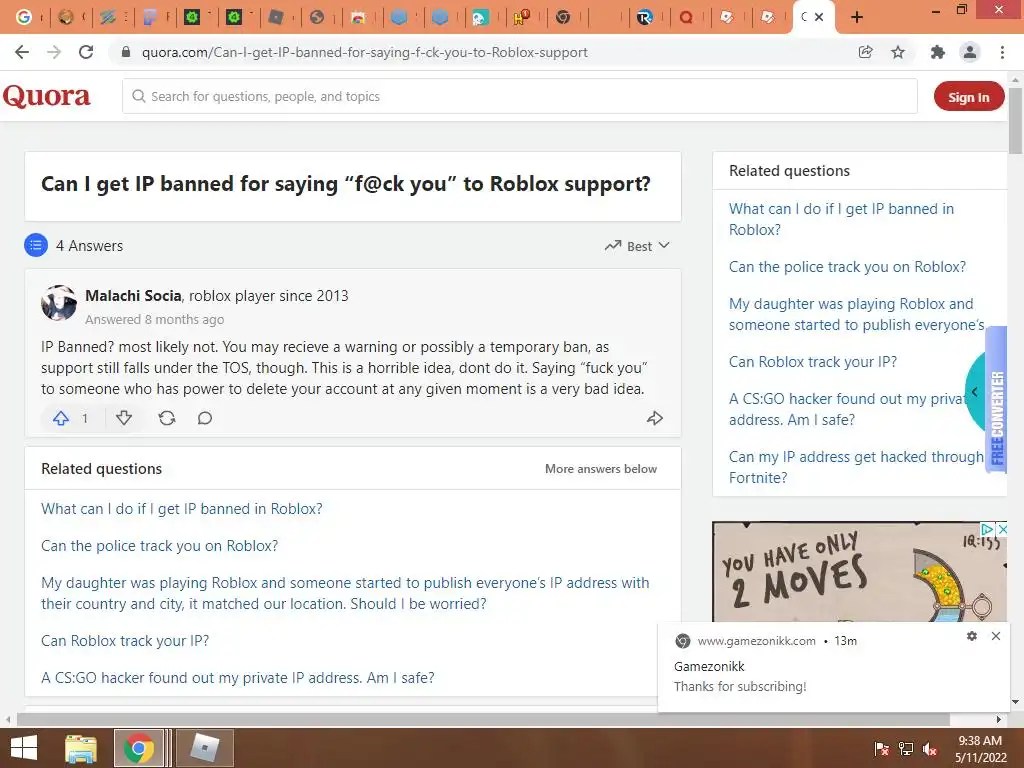Open Malachi Socia's profile name link
This screenshot has width=1024, height=768.
click(133, 296)
